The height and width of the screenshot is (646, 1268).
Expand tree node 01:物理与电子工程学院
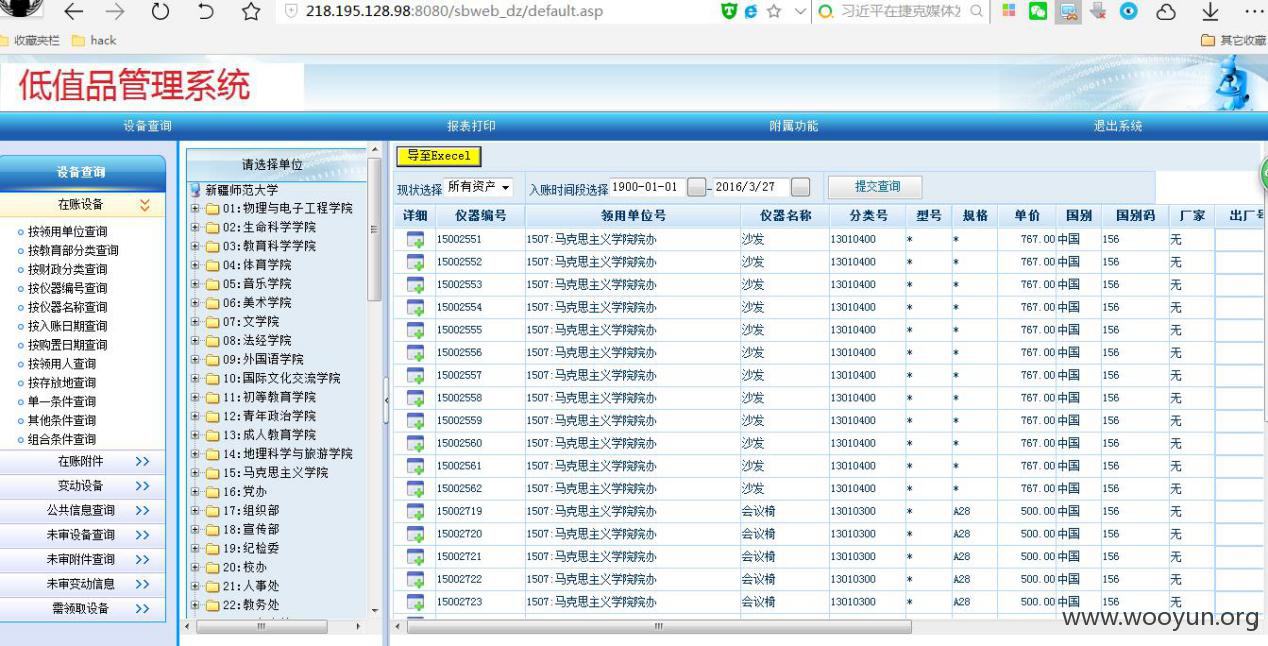click(x=195, y=208)
